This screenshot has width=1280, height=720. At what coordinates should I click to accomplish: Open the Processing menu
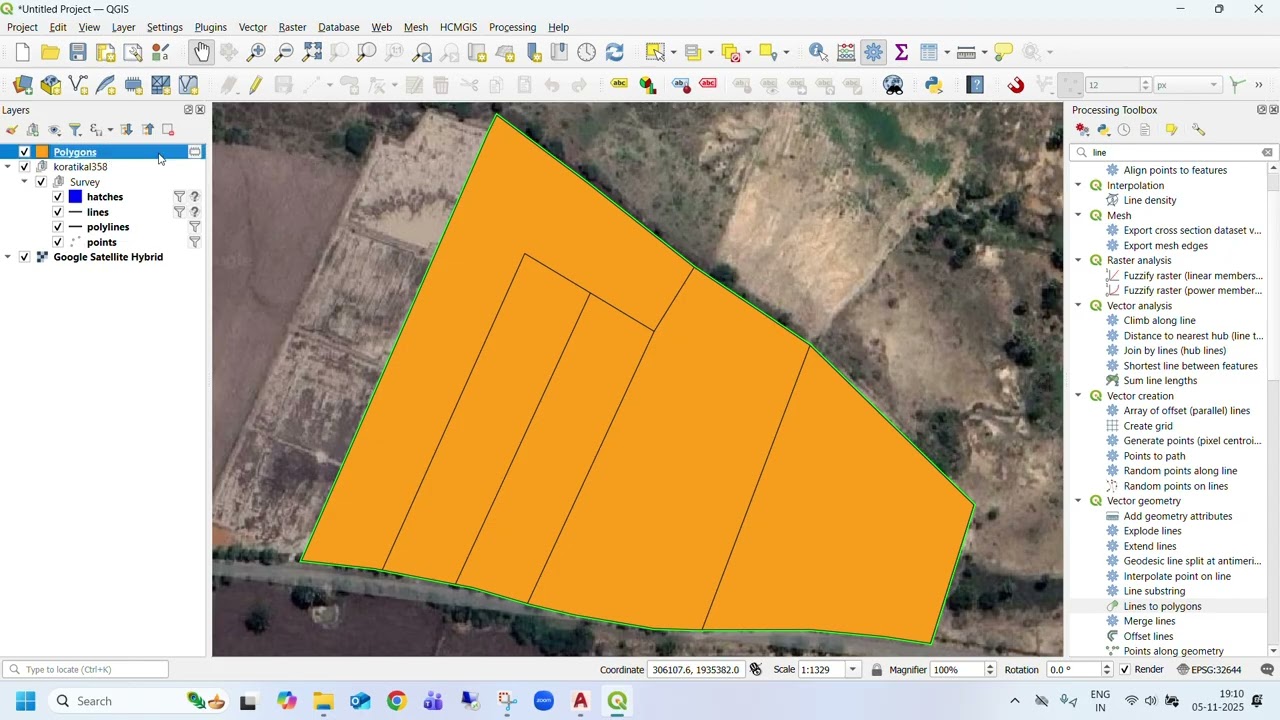tap(512, 27)
